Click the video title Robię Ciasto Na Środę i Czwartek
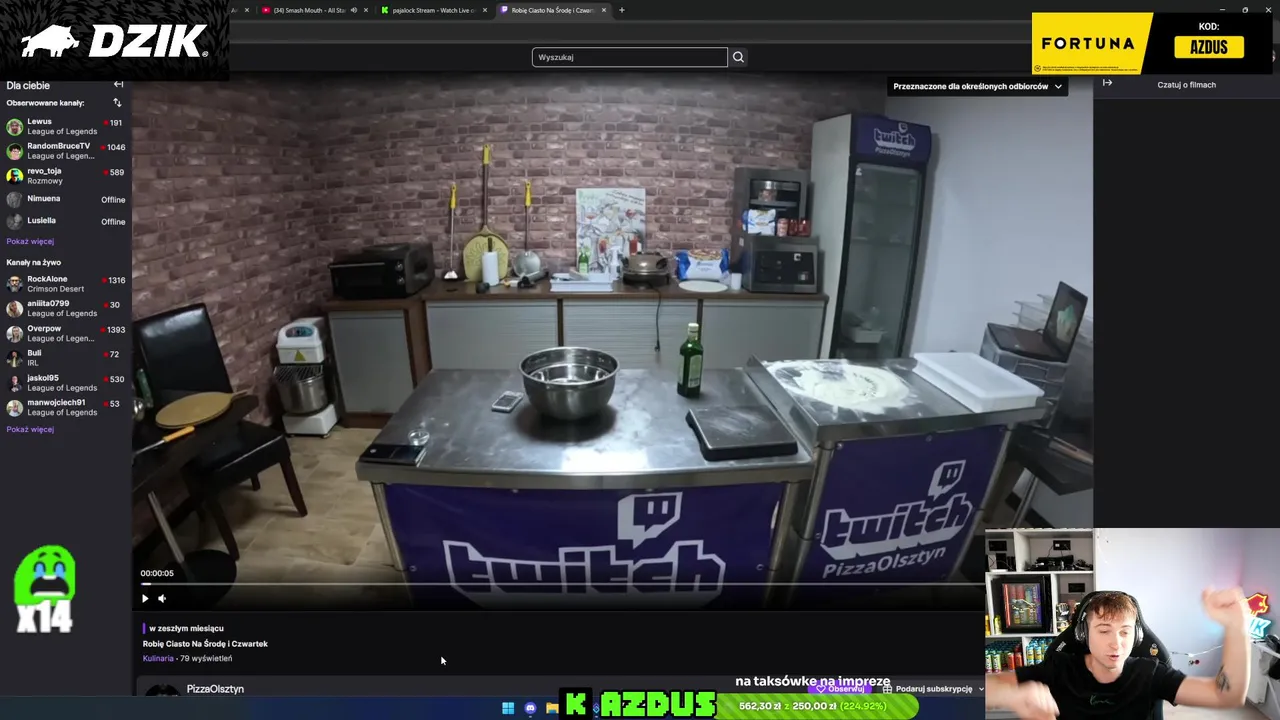Image resolution: width=1280 pixels, height=720 pixels. [x=205, y=644]
